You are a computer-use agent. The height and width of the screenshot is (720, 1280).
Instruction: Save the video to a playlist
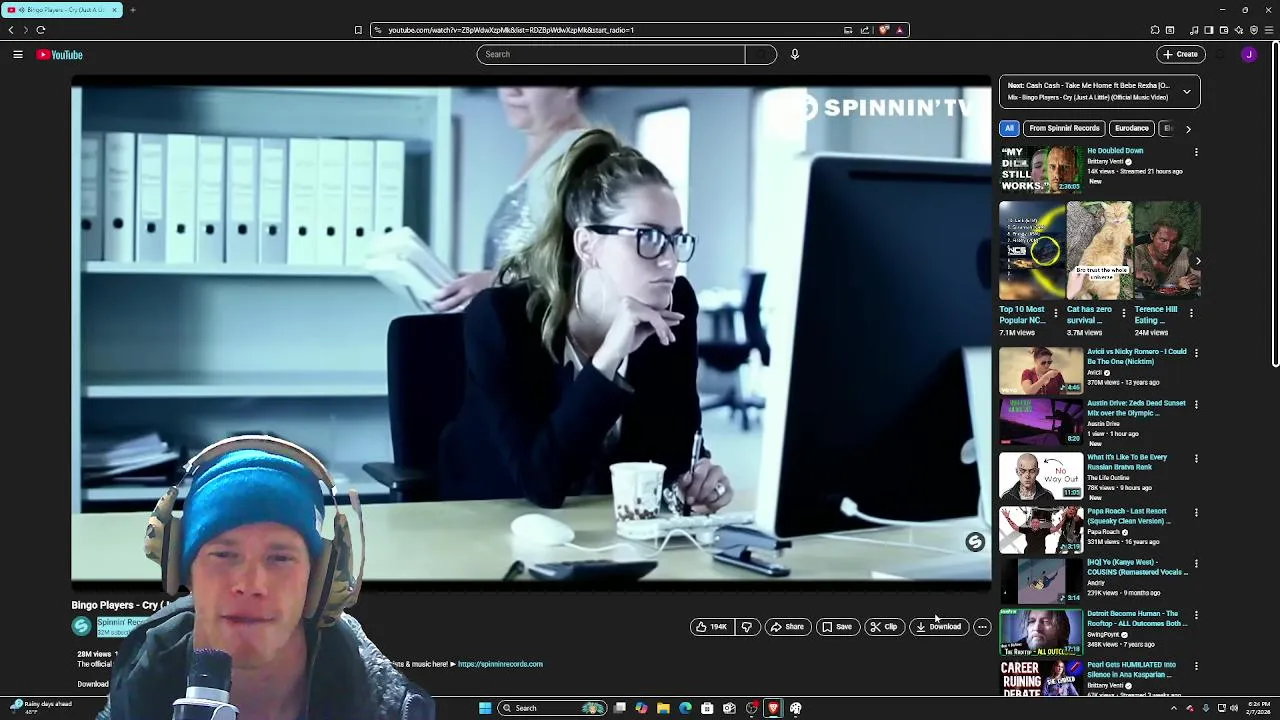(837, 627)
